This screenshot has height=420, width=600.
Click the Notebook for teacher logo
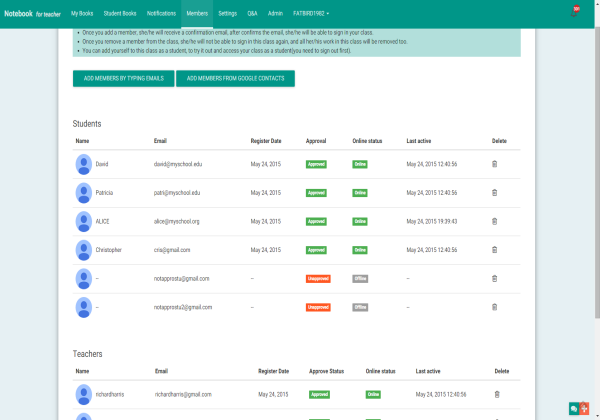33,14
